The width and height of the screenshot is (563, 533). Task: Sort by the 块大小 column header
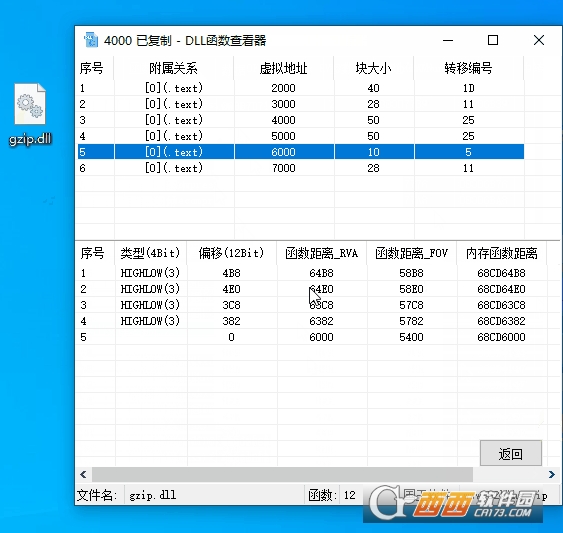point(373,68)
